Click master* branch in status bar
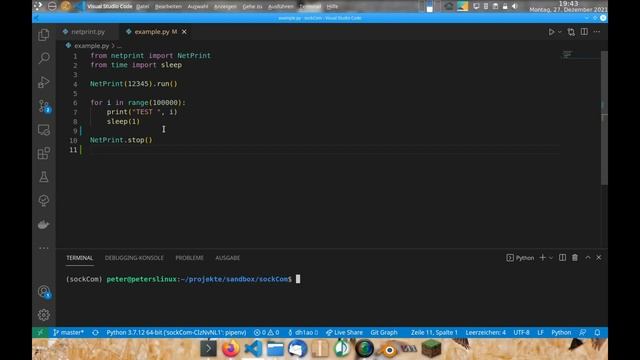 (68, 332)
